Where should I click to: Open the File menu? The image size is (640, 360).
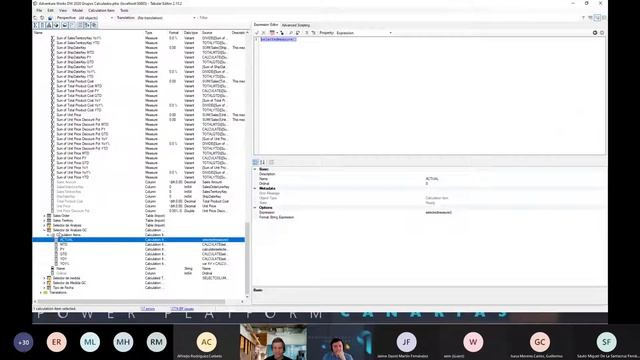39,11
